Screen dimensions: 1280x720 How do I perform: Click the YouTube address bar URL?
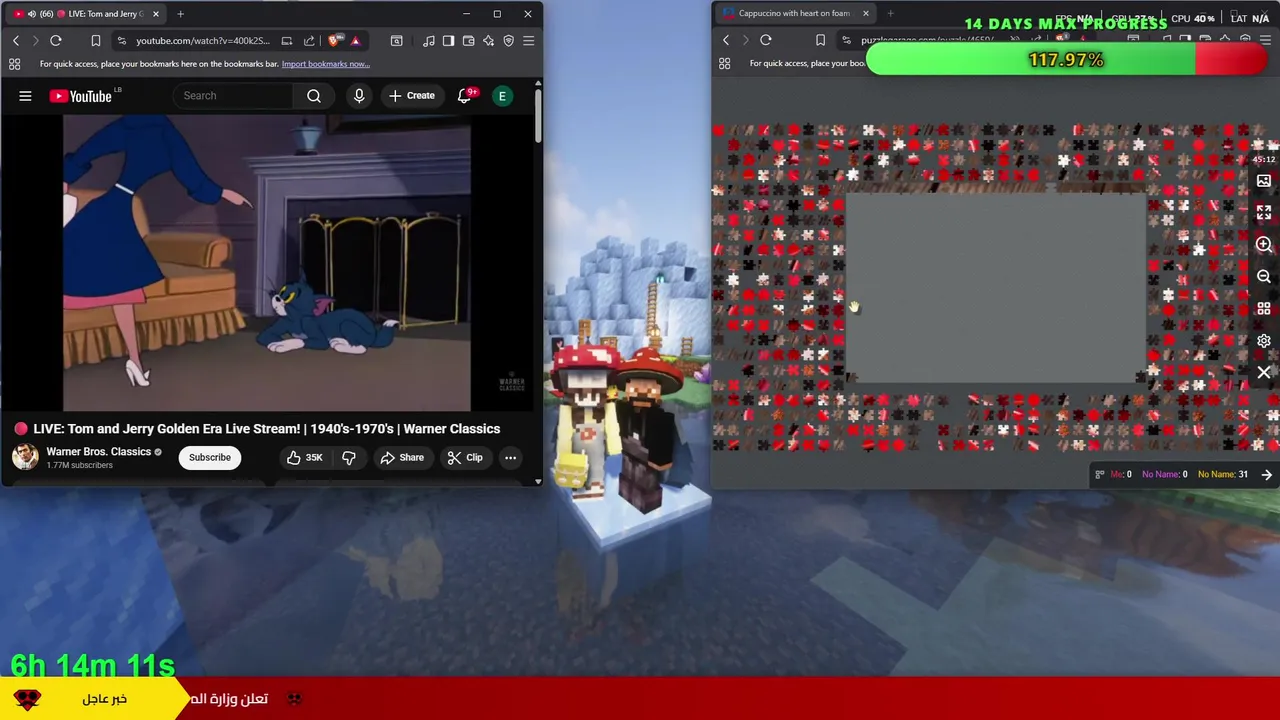[203, 41]
